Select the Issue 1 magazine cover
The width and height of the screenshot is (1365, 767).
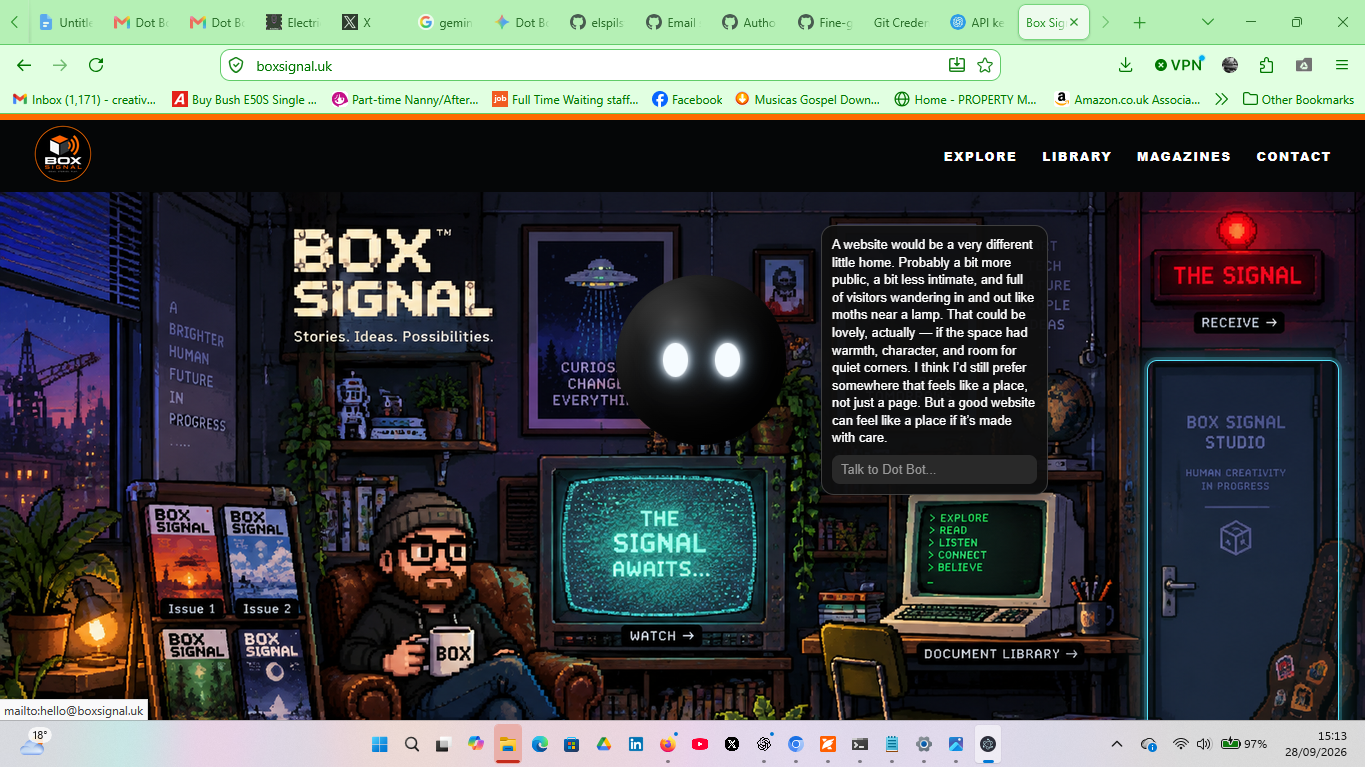187,560
